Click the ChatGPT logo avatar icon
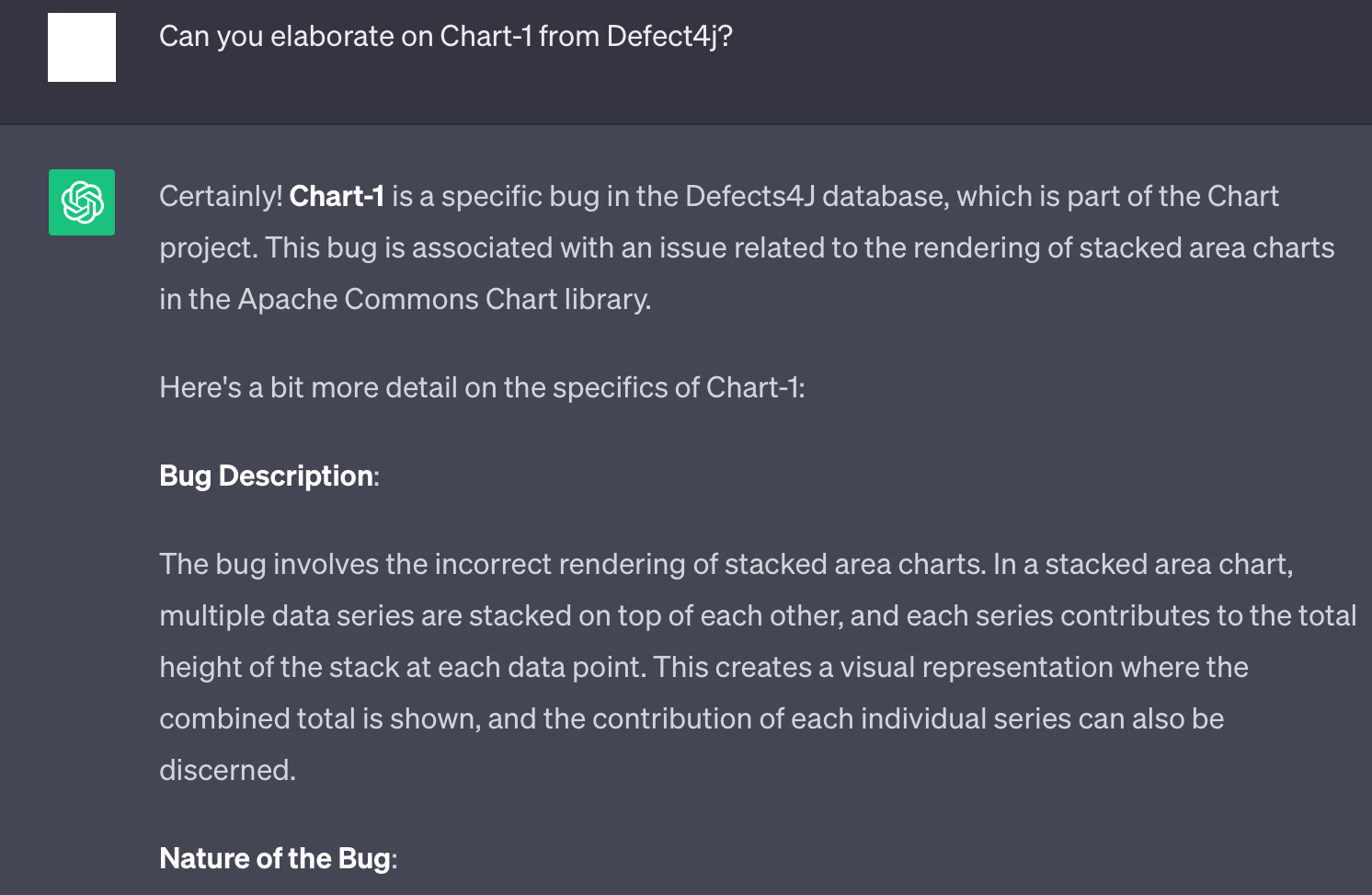 82,202
